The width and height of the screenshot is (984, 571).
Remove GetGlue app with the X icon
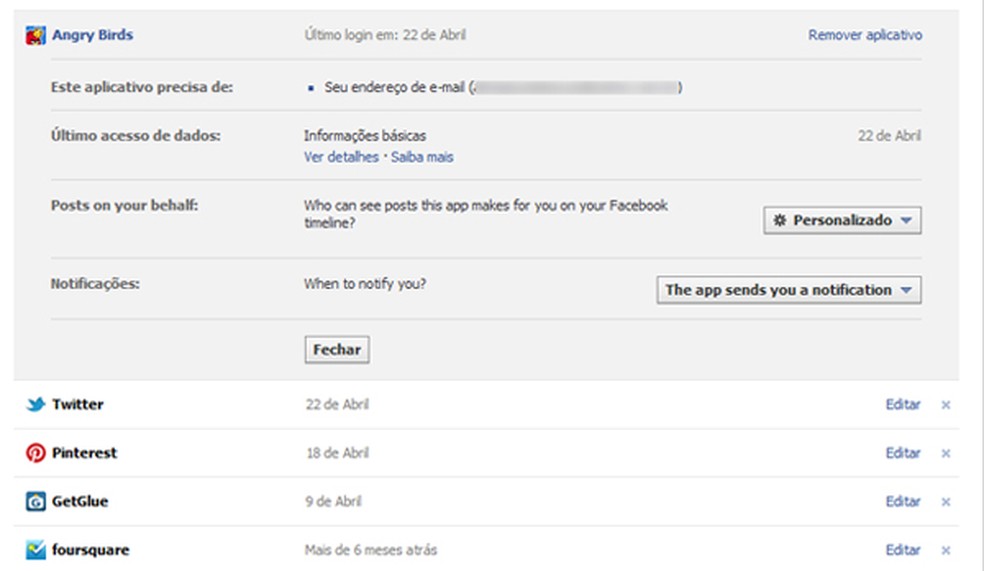click(946, 501)
